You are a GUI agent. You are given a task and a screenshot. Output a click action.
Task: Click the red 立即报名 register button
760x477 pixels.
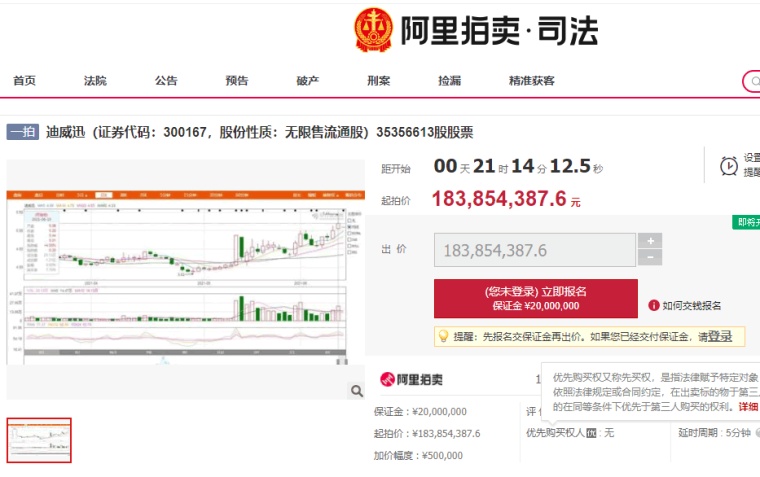(x=535, y=298)
